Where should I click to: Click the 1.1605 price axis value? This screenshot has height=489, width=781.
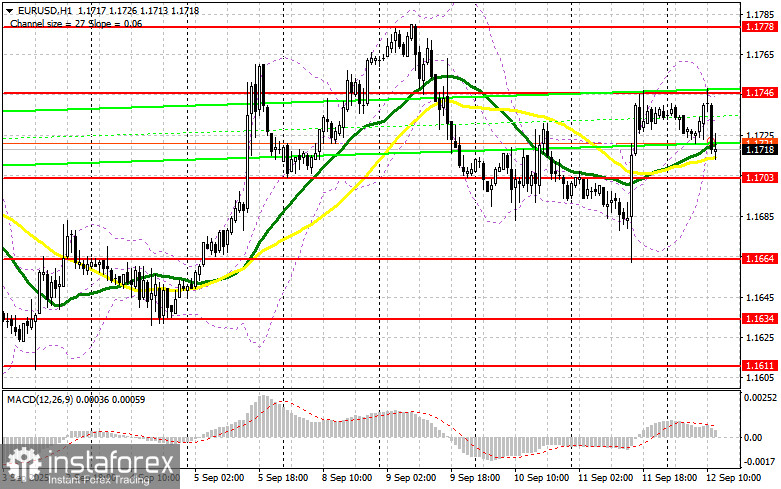[x=760, y=378]
